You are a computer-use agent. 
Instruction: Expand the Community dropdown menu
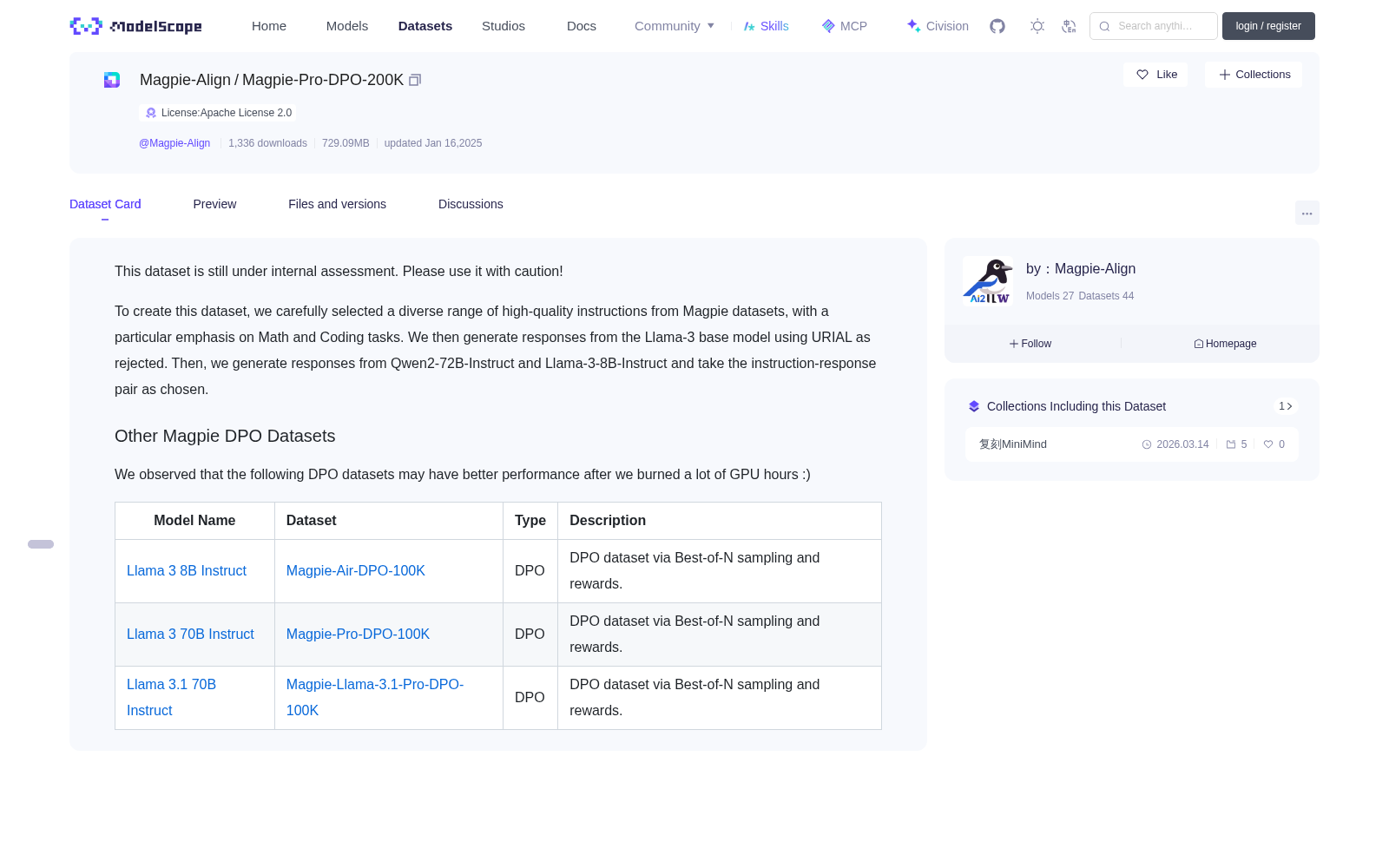[675, 26]
